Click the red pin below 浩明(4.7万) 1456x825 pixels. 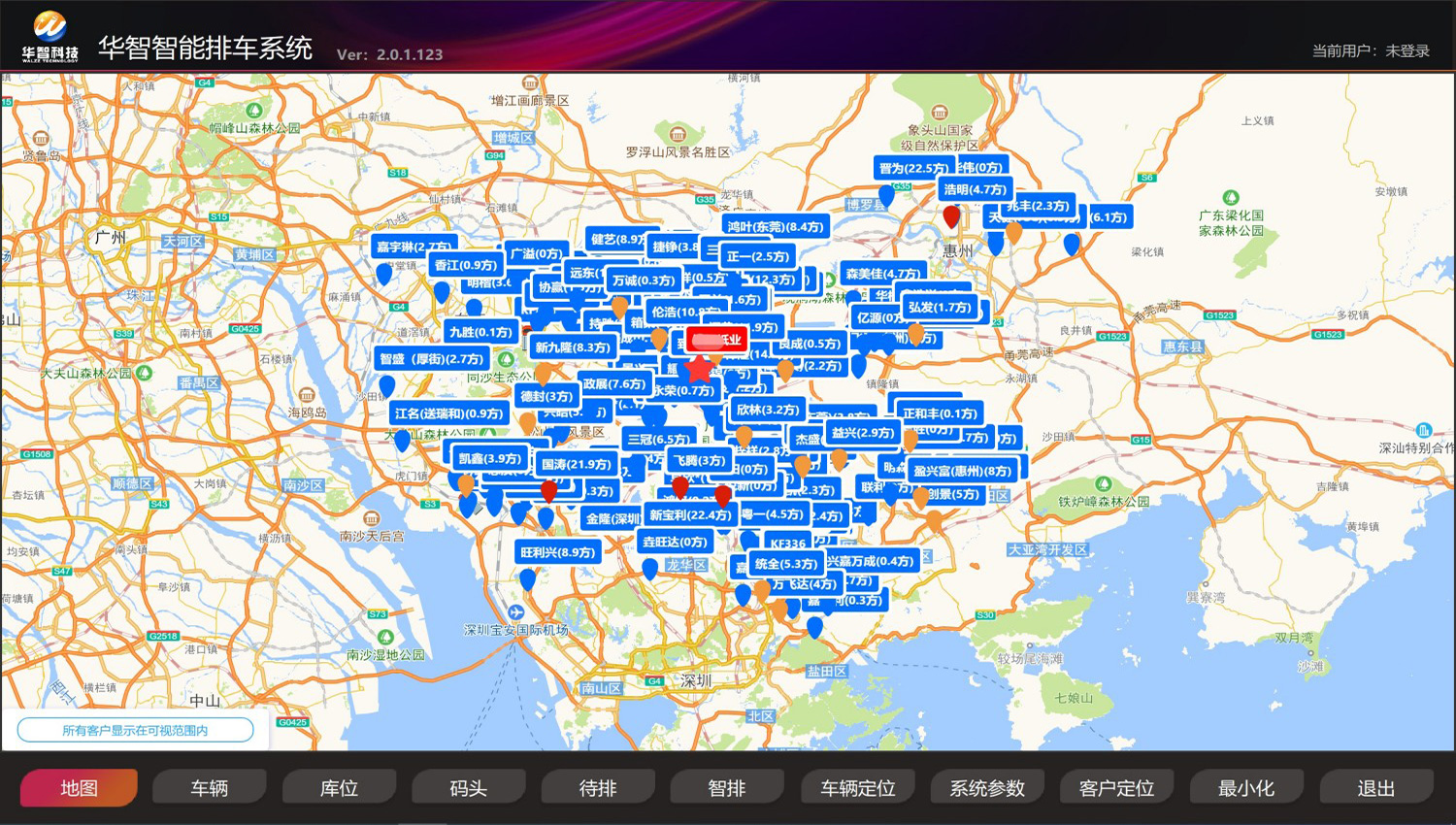[951, 216]
